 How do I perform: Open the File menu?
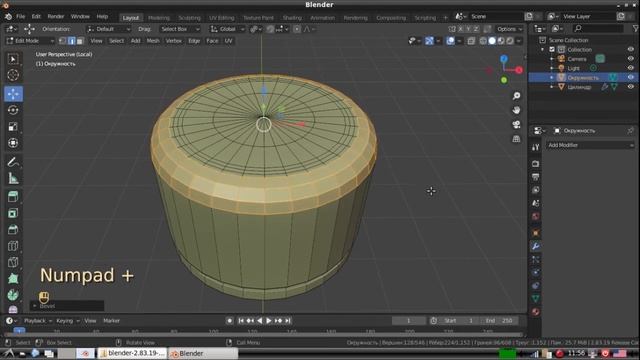pyautogui.click(x=20, y=17)
